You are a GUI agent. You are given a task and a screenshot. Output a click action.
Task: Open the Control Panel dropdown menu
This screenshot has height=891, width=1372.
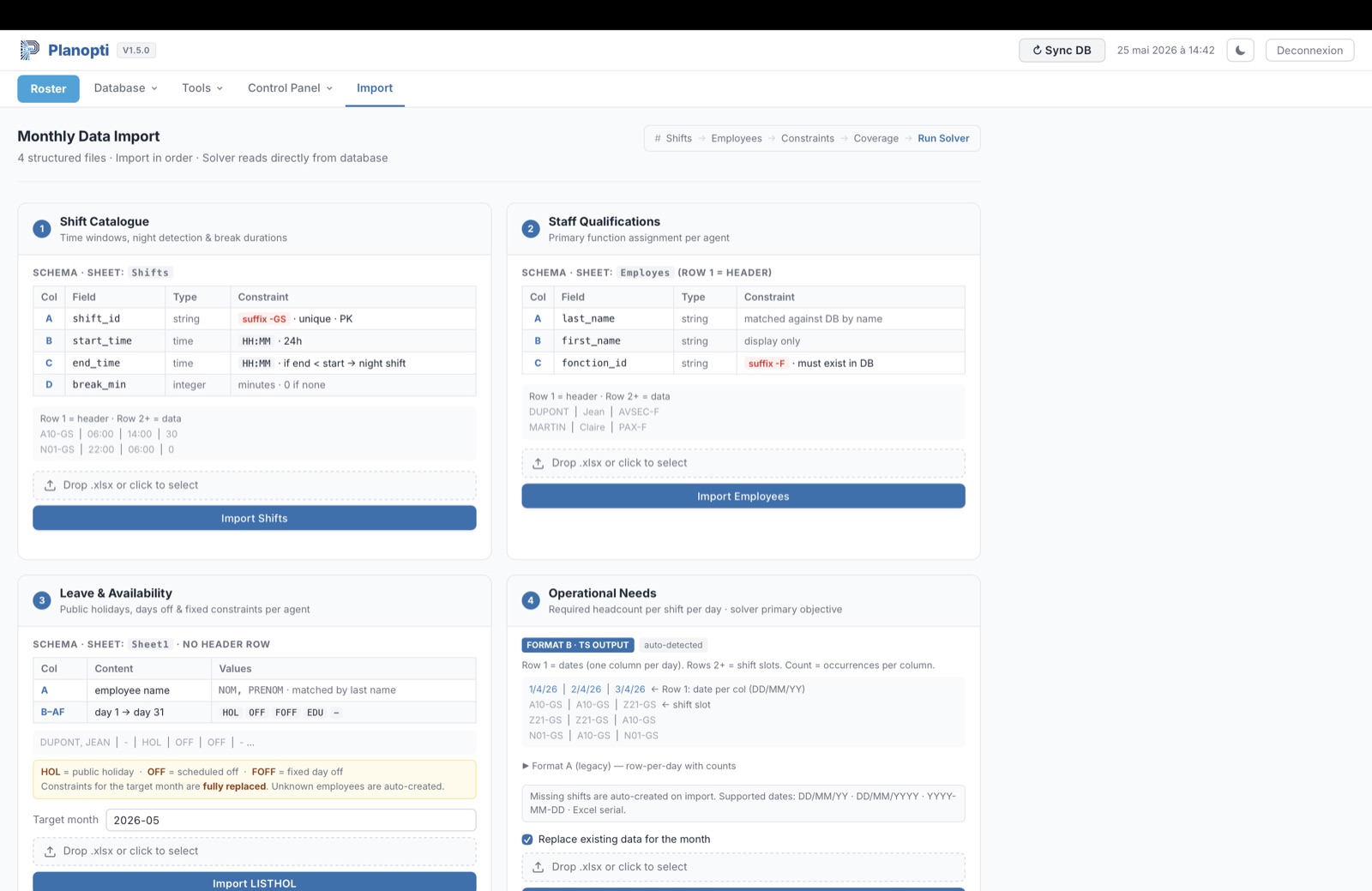coord(290,88)
